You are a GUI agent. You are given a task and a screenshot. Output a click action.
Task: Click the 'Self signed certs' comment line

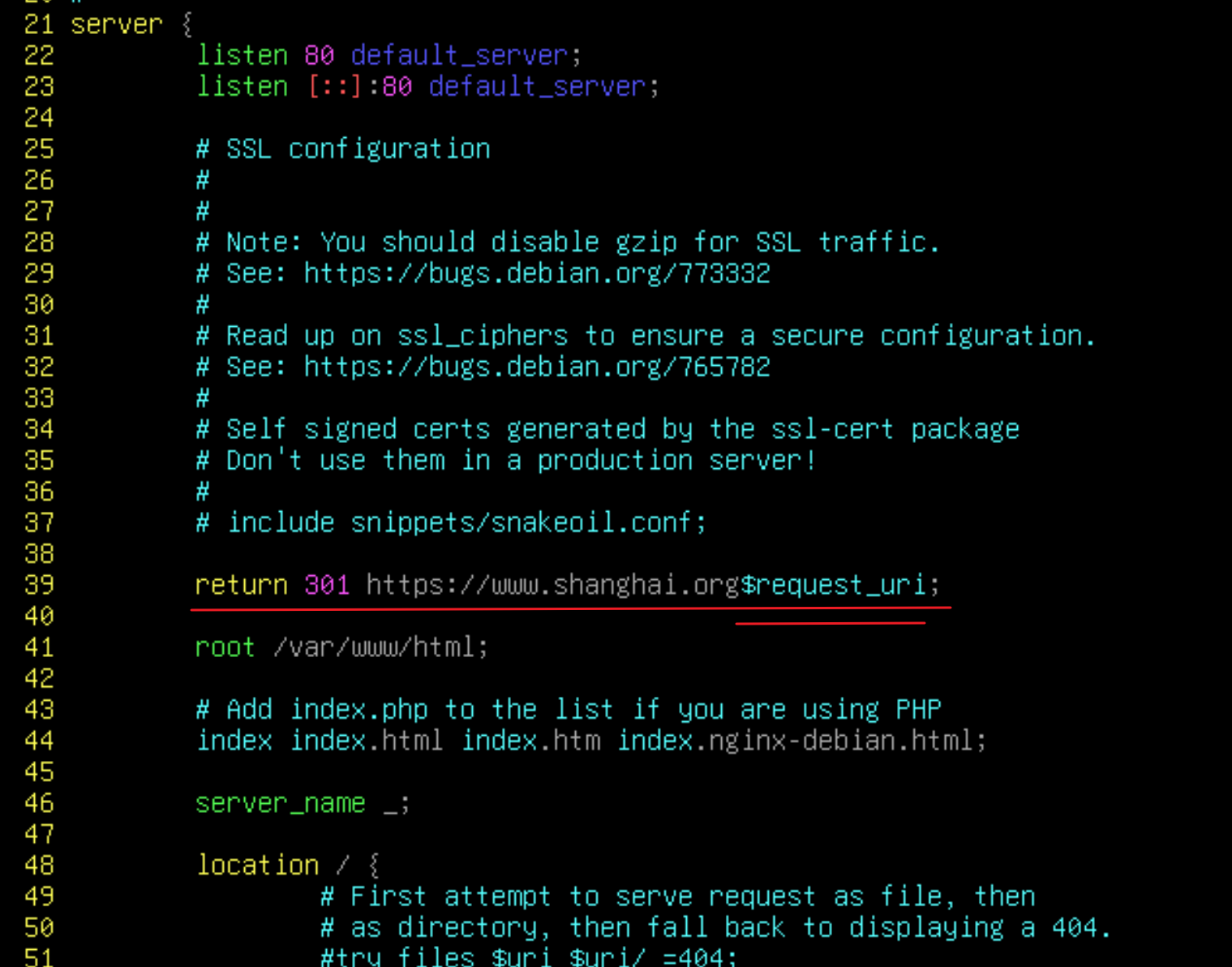(x=608, y=429)
